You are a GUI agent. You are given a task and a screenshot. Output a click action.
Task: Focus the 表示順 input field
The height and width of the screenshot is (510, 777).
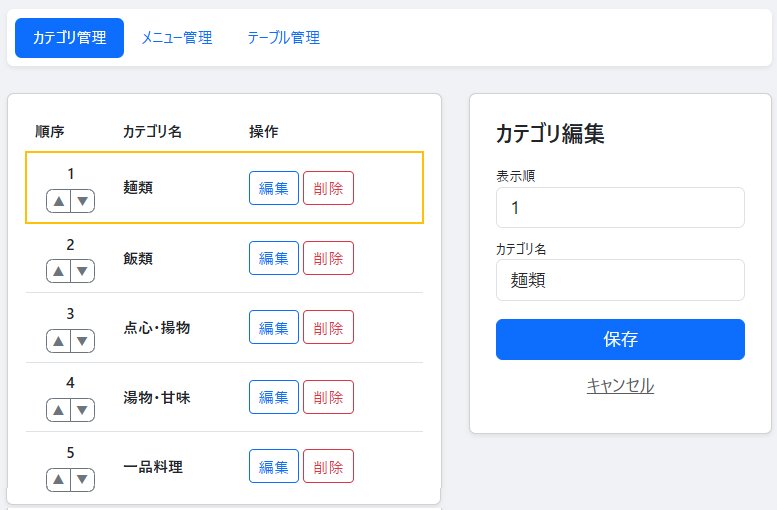click(620, 208)
